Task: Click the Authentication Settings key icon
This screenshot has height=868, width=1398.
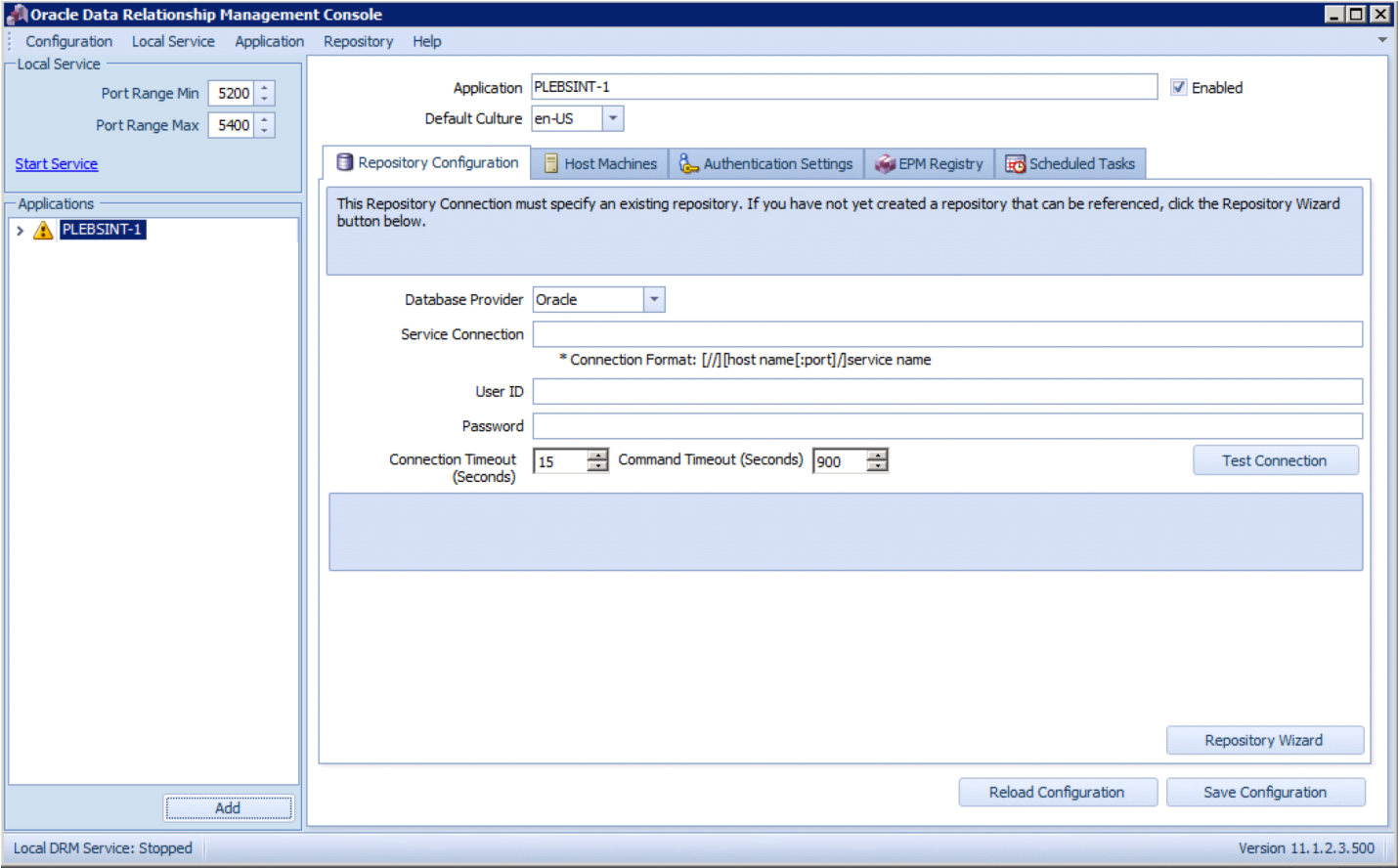Action: coord(688,164)
